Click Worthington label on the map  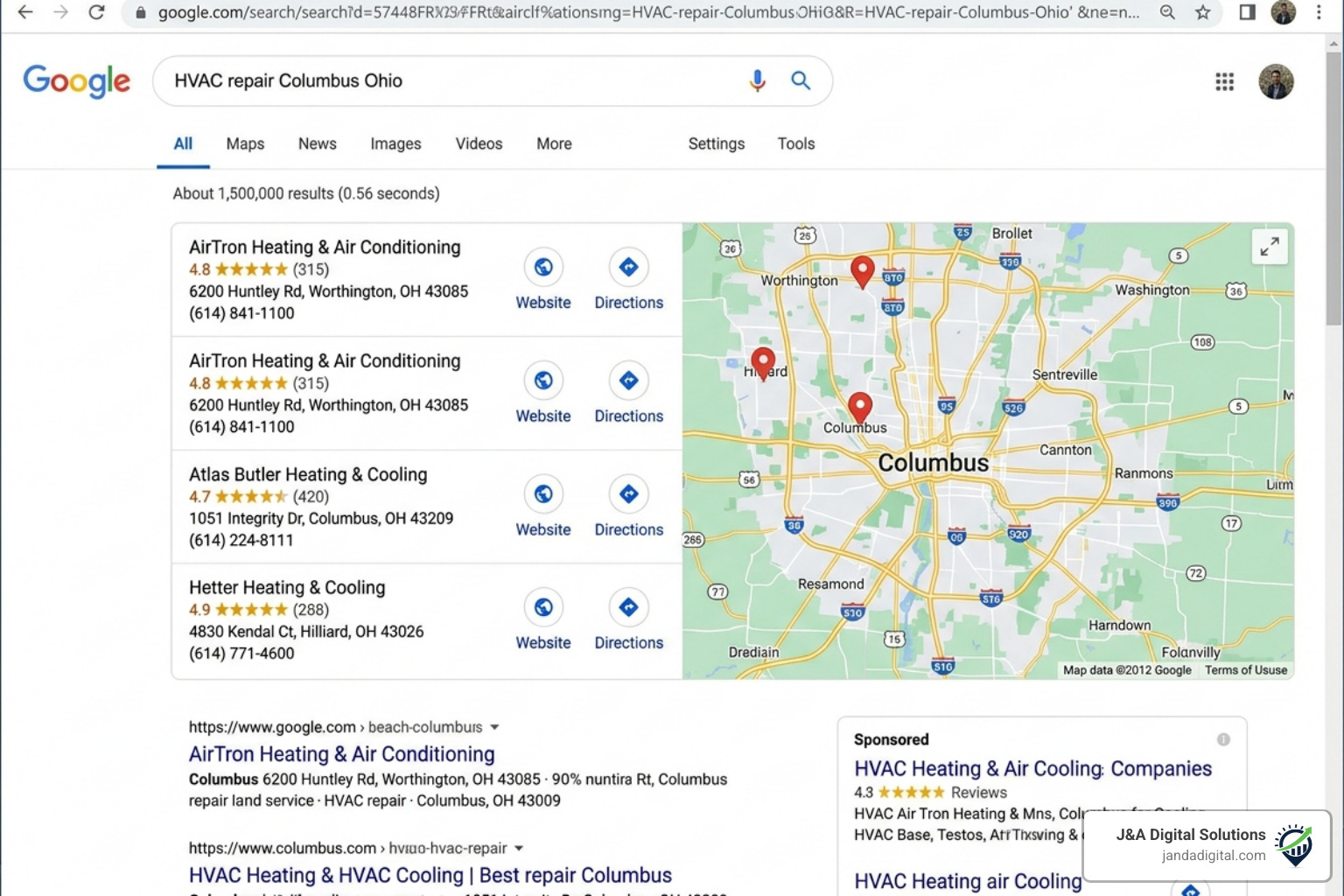[x=799, y=281]
